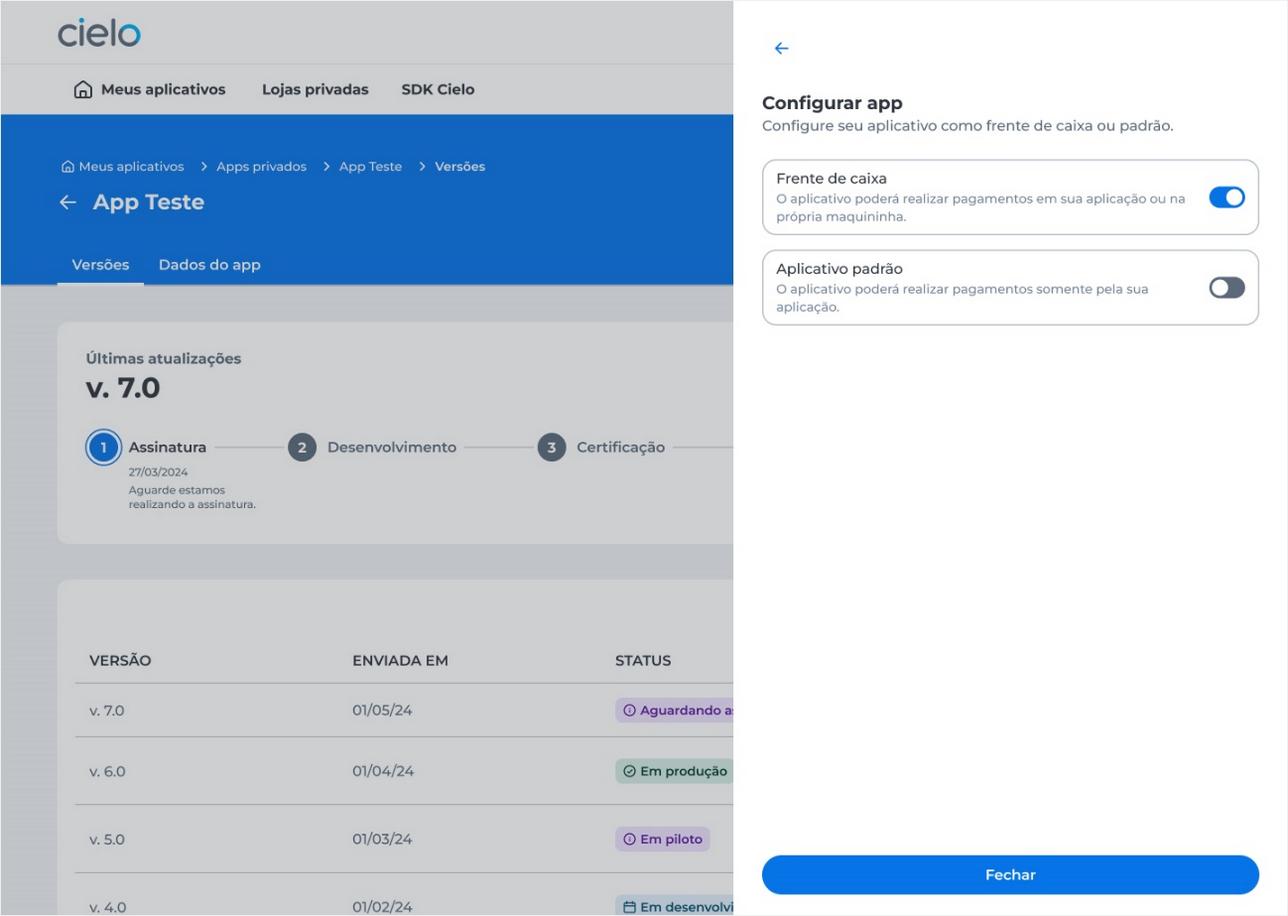Screen dimensions: 1288x916
Task: Click the back arrow beside App Teste title
Action: (x=67, y=202)
